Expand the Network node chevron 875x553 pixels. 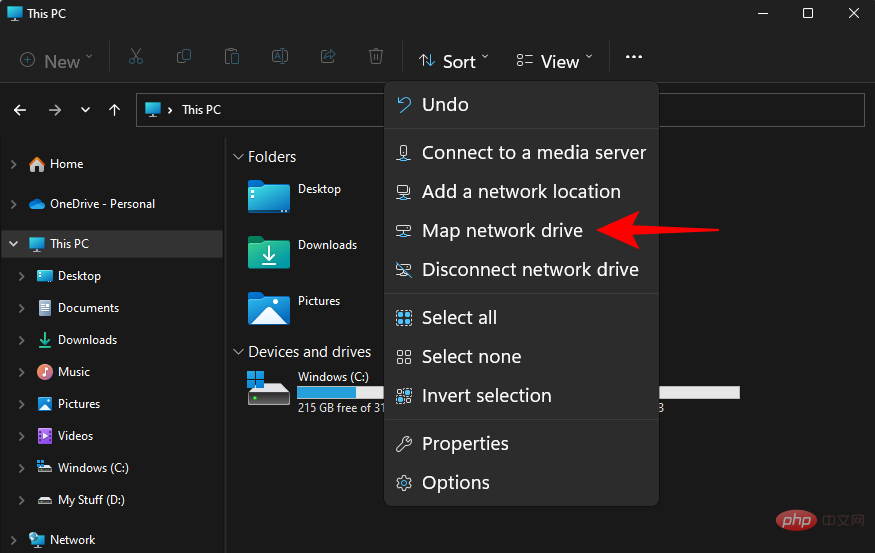[14, 540]
